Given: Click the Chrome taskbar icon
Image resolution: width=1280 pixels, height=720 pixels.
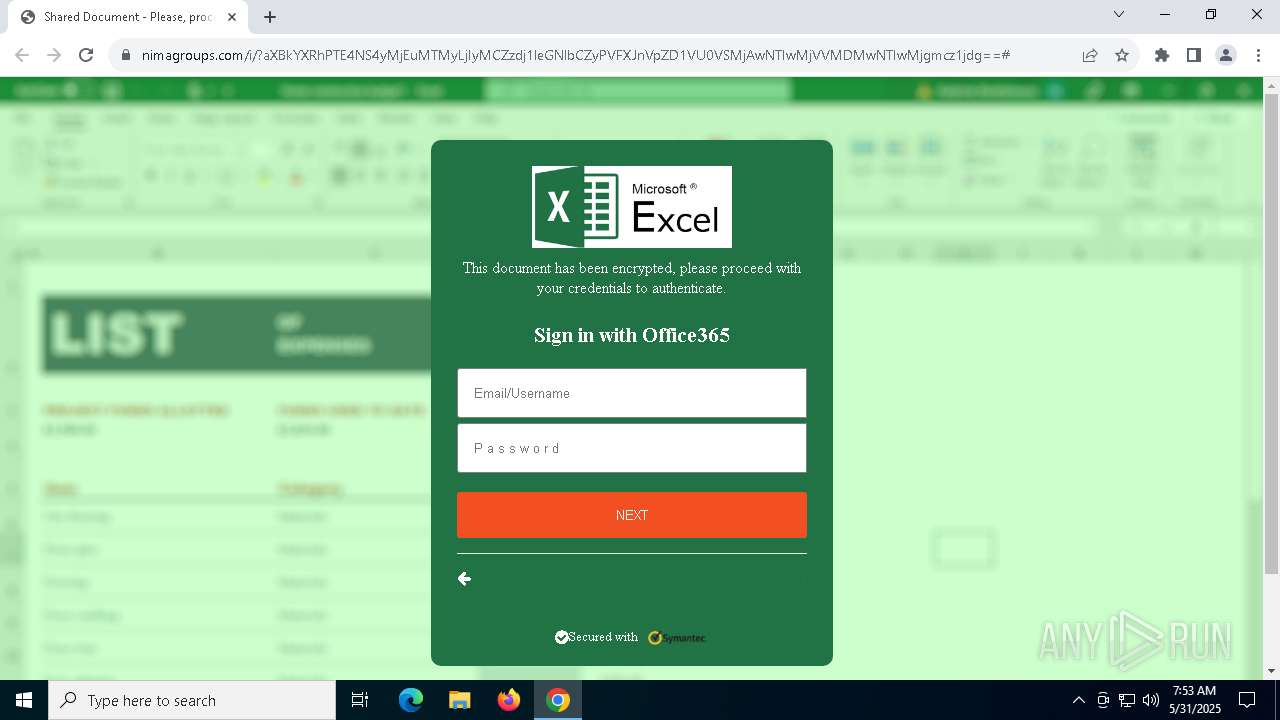Looking at the screenshot, I should pyautogui.click(x=558, y=700).
